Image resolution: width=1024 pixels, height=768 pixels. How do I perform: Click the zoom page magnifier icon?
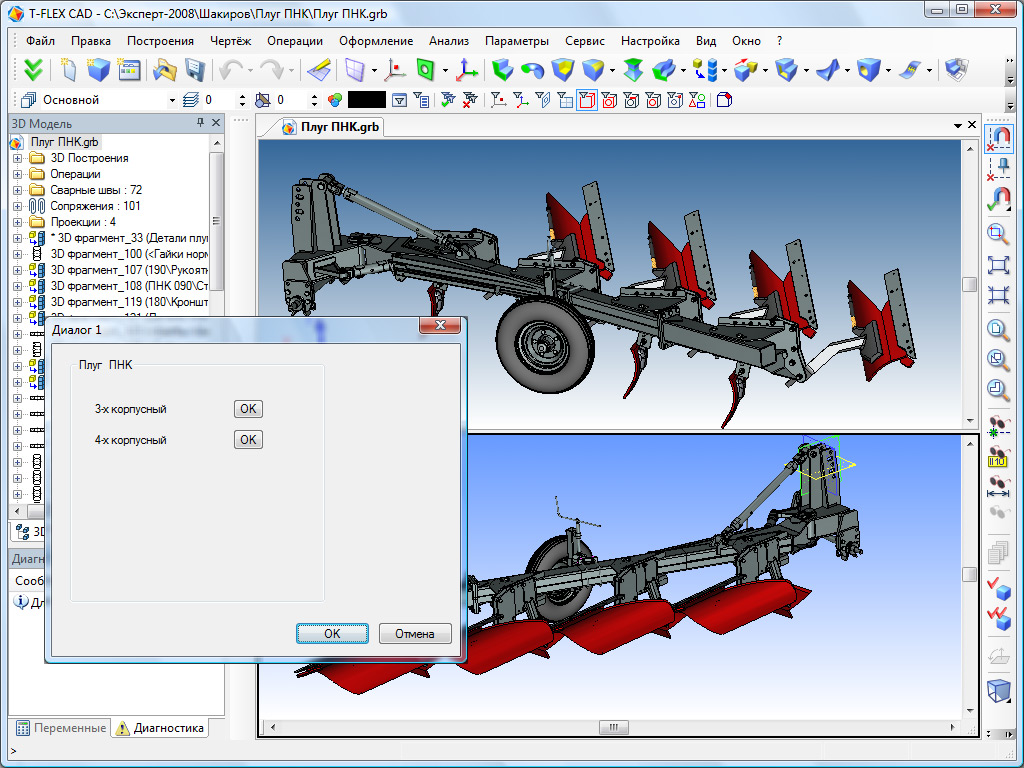(x=998, y=328)
